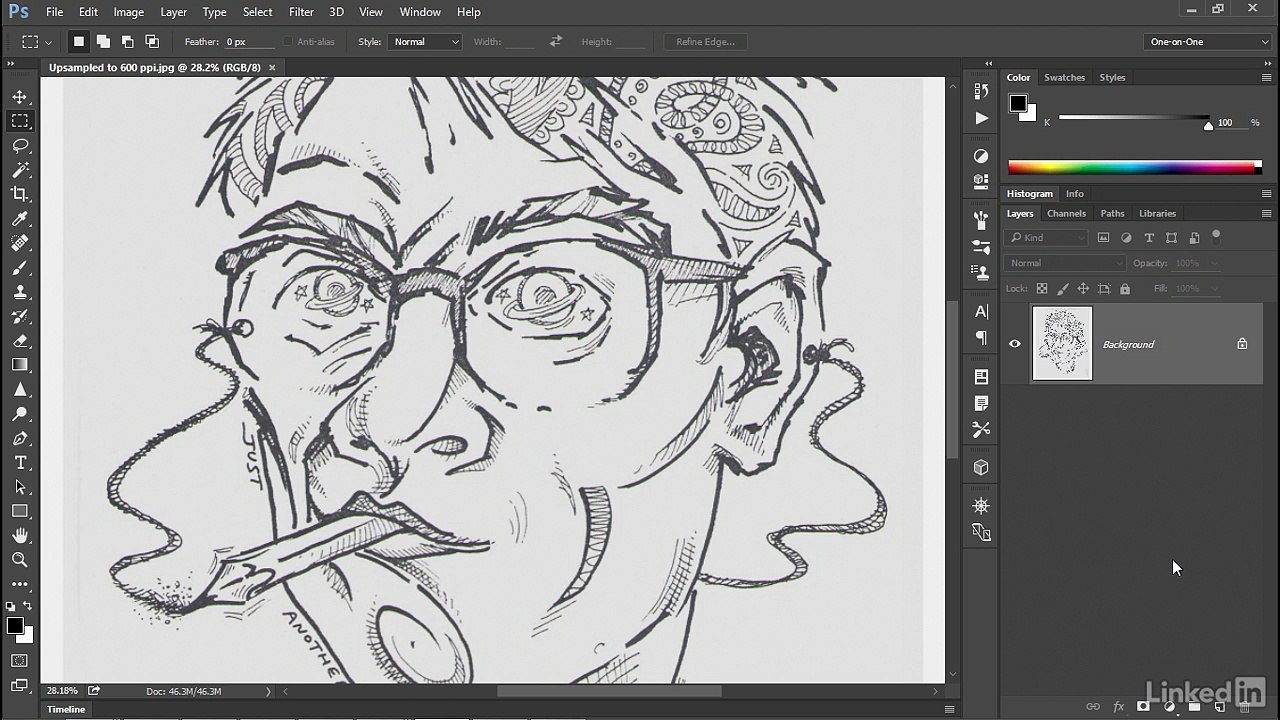The height and width of the screenshot is (720, 1280).
Task: Open the Select menu
Action: click(x=257, y=12)
